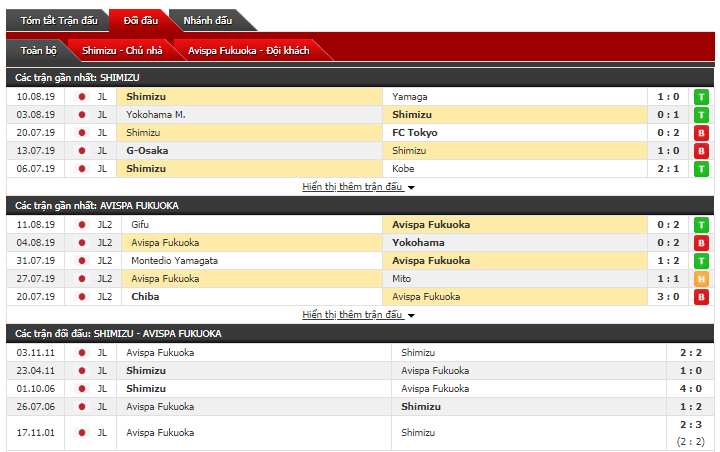Click the 3 : 0 score in Chiba row
Screen dimensions: 720x452
click(668, 297)
